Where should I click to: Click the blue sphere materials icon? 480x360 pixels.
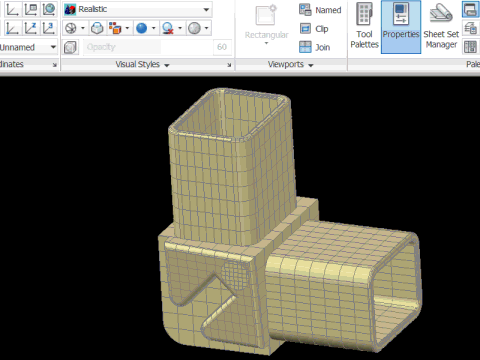142,28
